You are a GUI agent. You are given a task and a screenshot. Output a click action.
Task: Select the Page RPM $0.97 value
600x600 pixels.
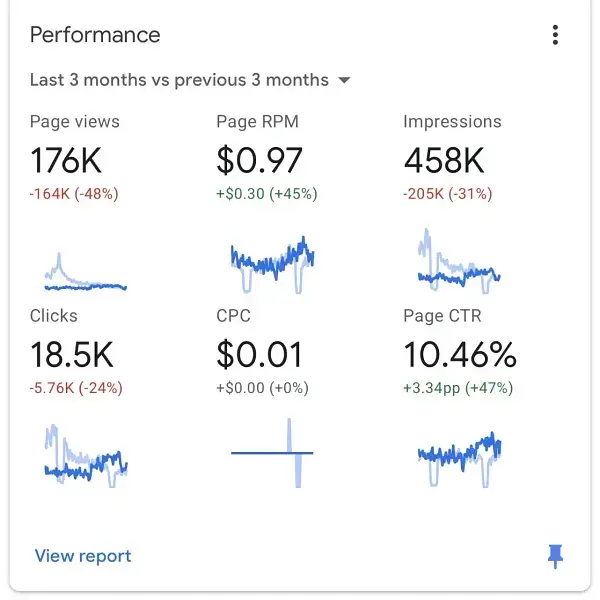(x=261, y=160)
